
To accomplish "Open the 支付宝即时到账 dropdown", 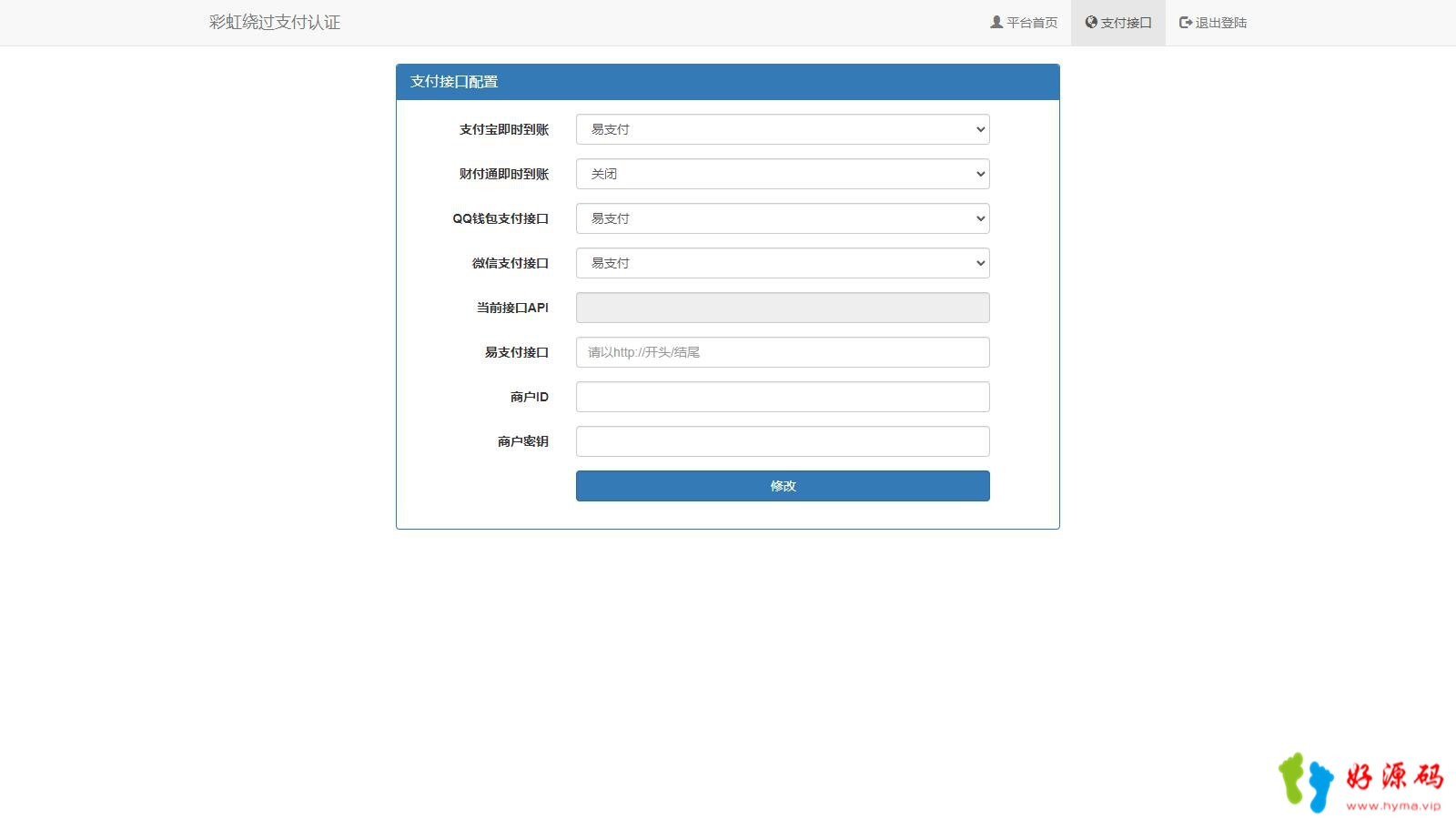I will click(783, 129).
